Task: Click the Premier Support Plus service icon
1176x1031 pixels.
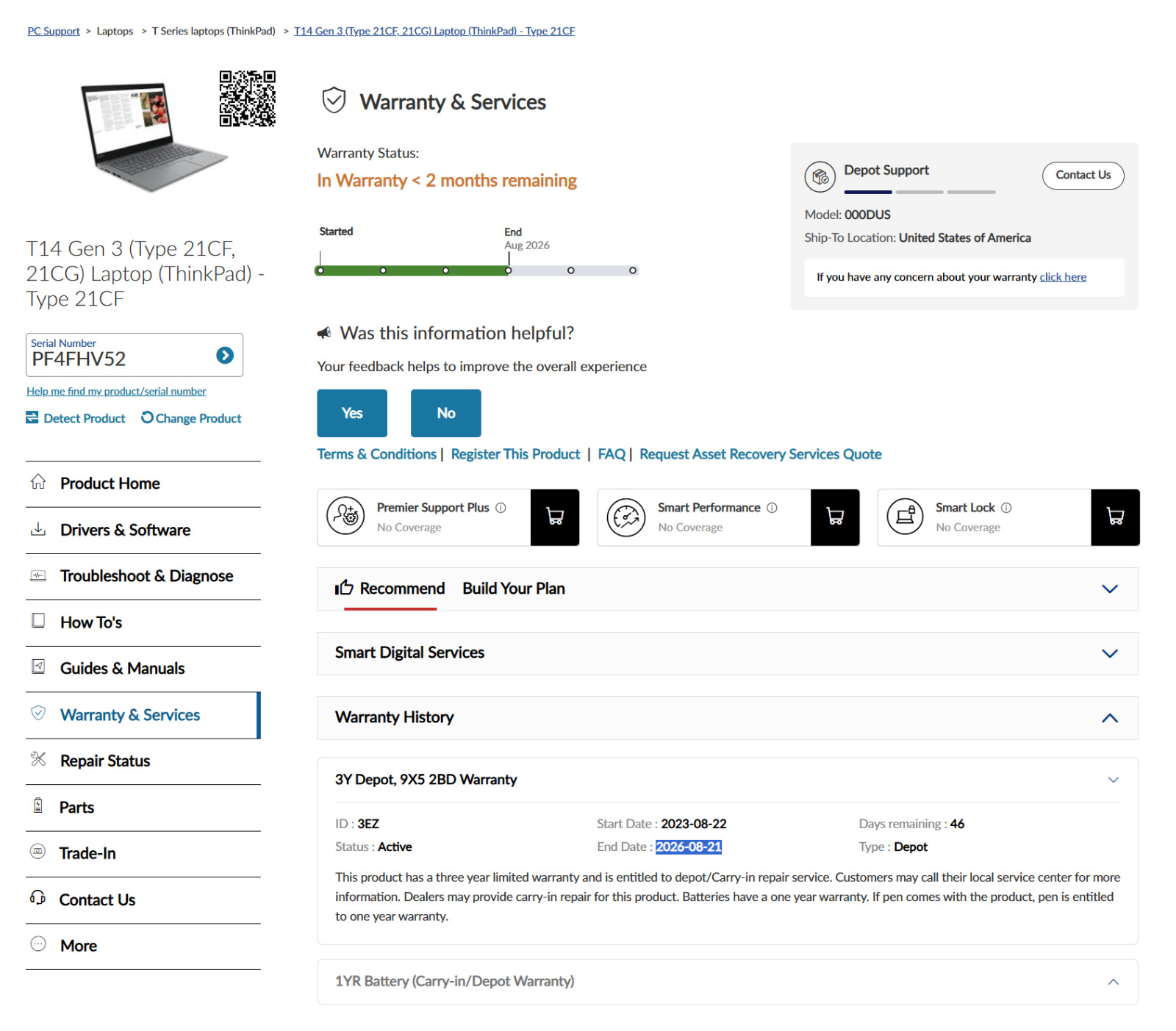Action: tap(345, 517)
